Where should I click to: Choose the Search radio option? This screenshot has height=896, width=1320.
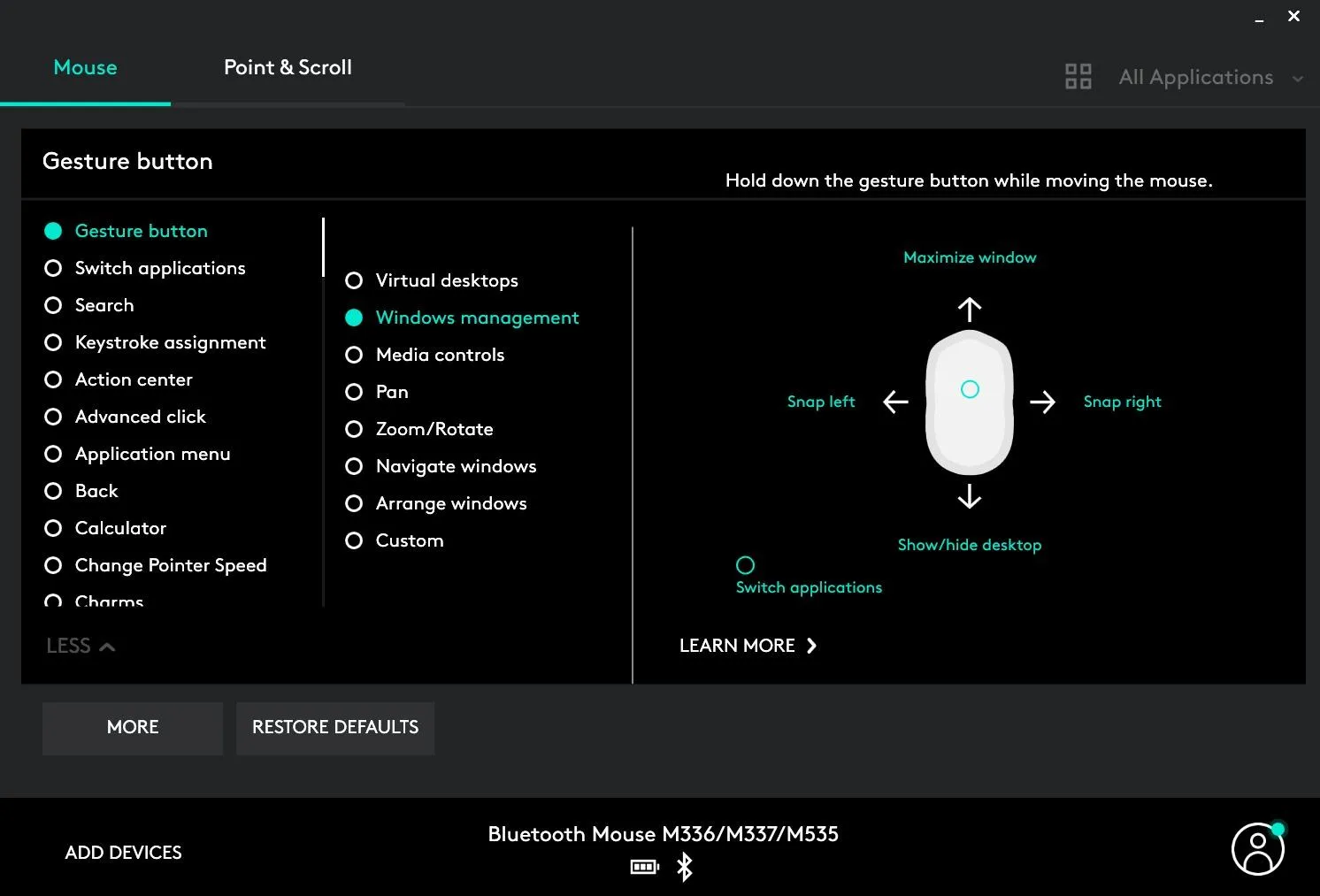(53, 305)
